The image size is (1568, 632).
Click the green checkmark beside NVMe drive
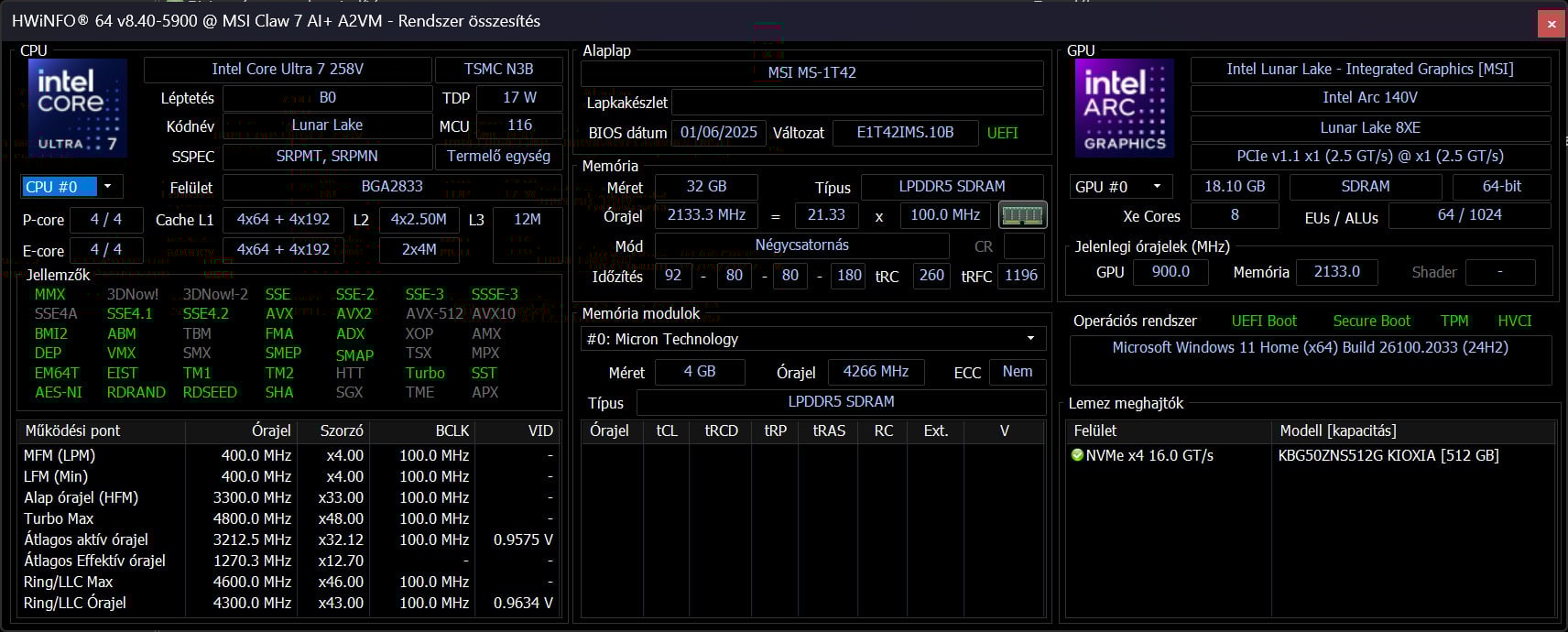coord(1077,455)
